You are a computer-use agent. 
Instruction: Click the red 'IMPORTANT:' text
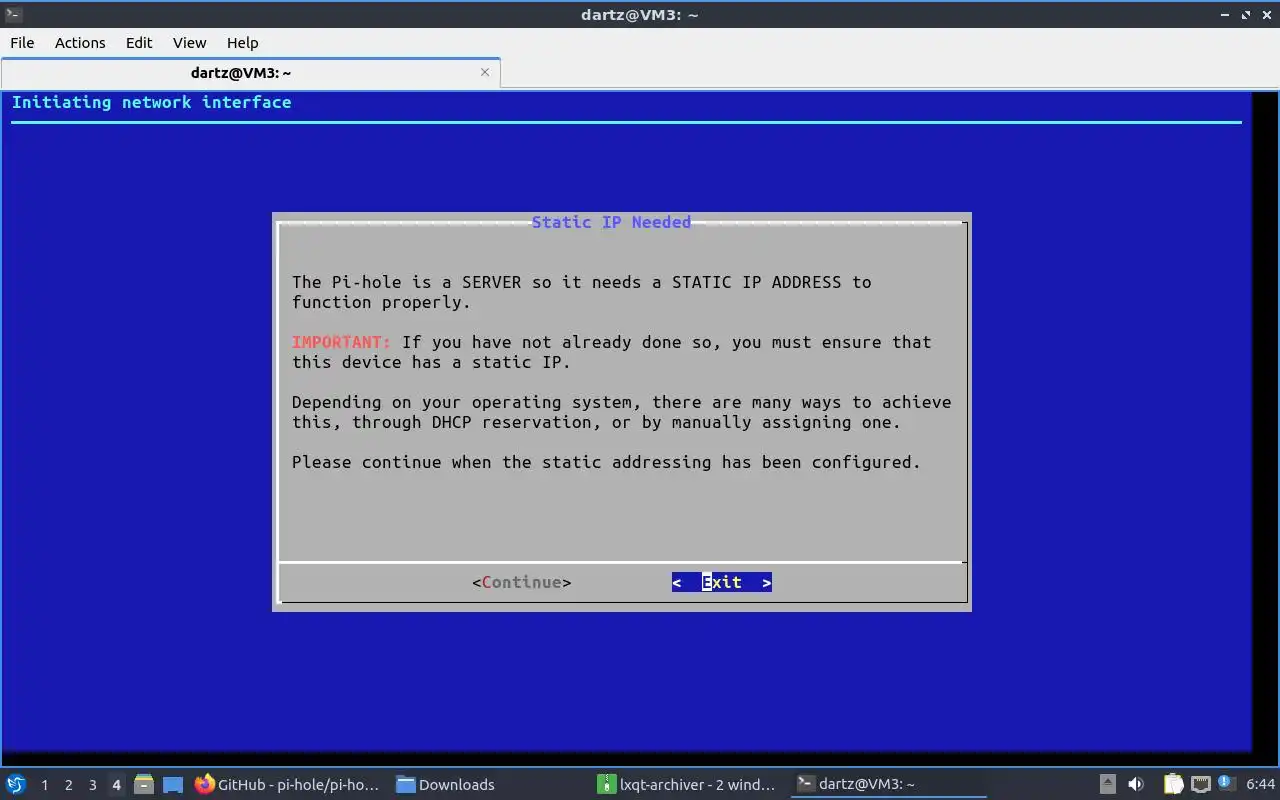pos(341,342)
